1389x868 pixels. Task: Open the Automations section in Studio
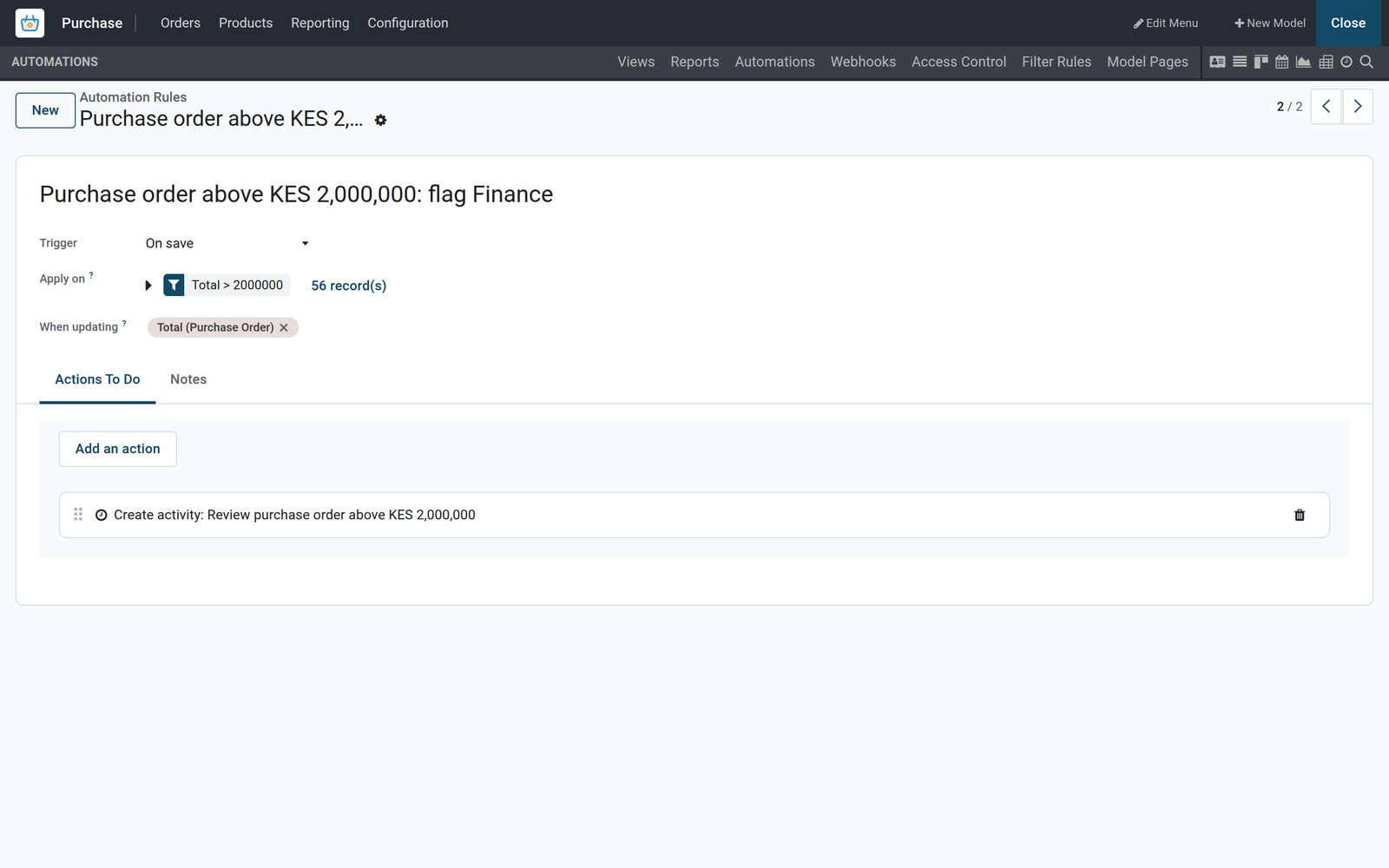coord(775,62)
